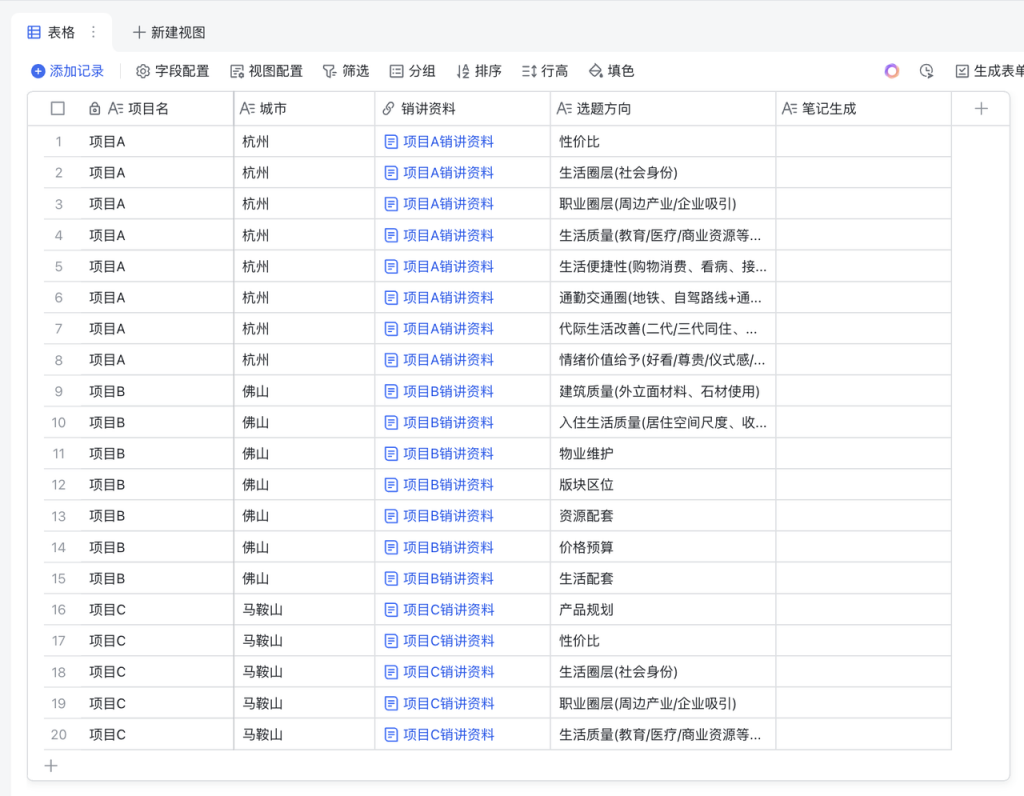This screenshot has height=796, width=1024.
Task: Toggle the select-all checkbox in header
Action: pyautogui.click(x=57, y=108)
